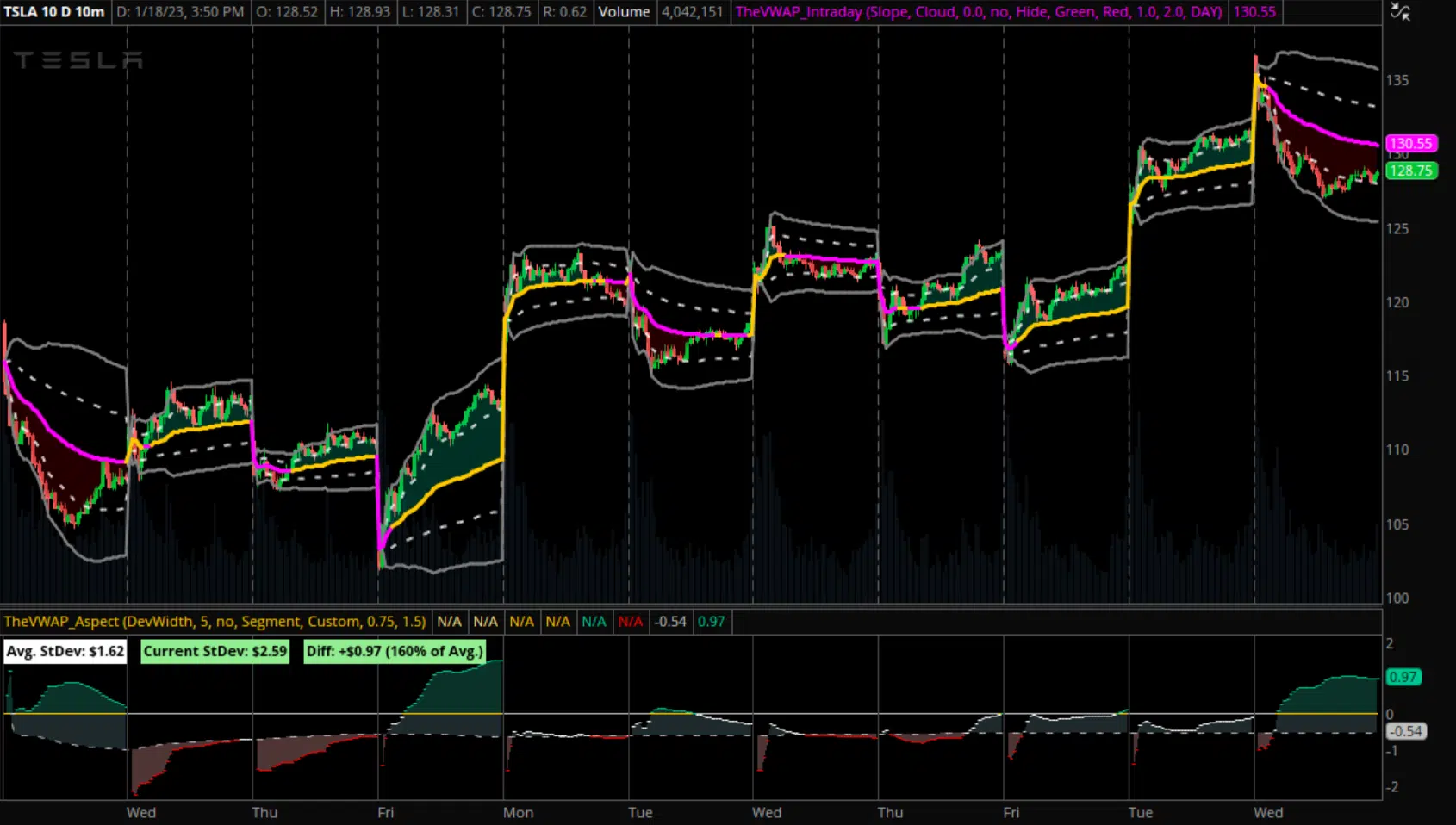The width and height of the screenshot is (1456, 825).
Task: Select the open price O: 128.52
Action: click(x=286, y=12)
